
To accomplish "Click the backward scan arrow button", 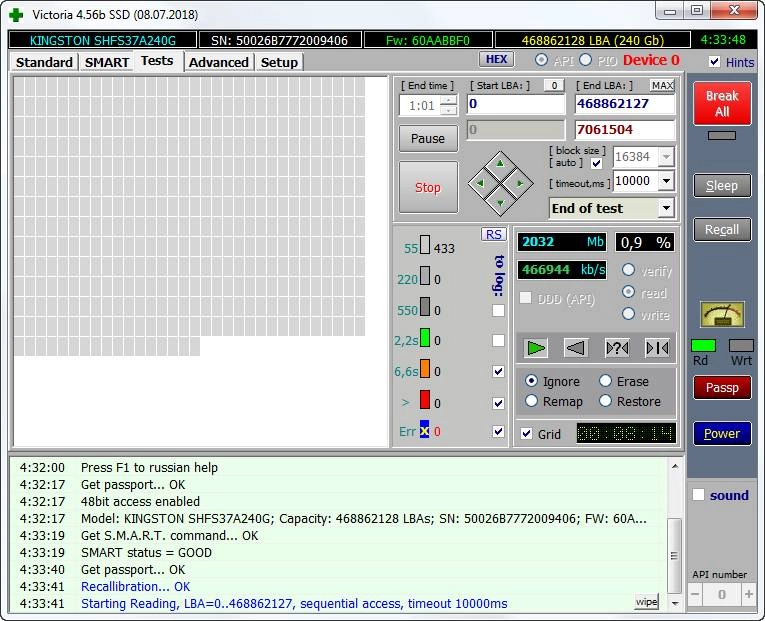I will pyautogui.click(x=576, y=348).
